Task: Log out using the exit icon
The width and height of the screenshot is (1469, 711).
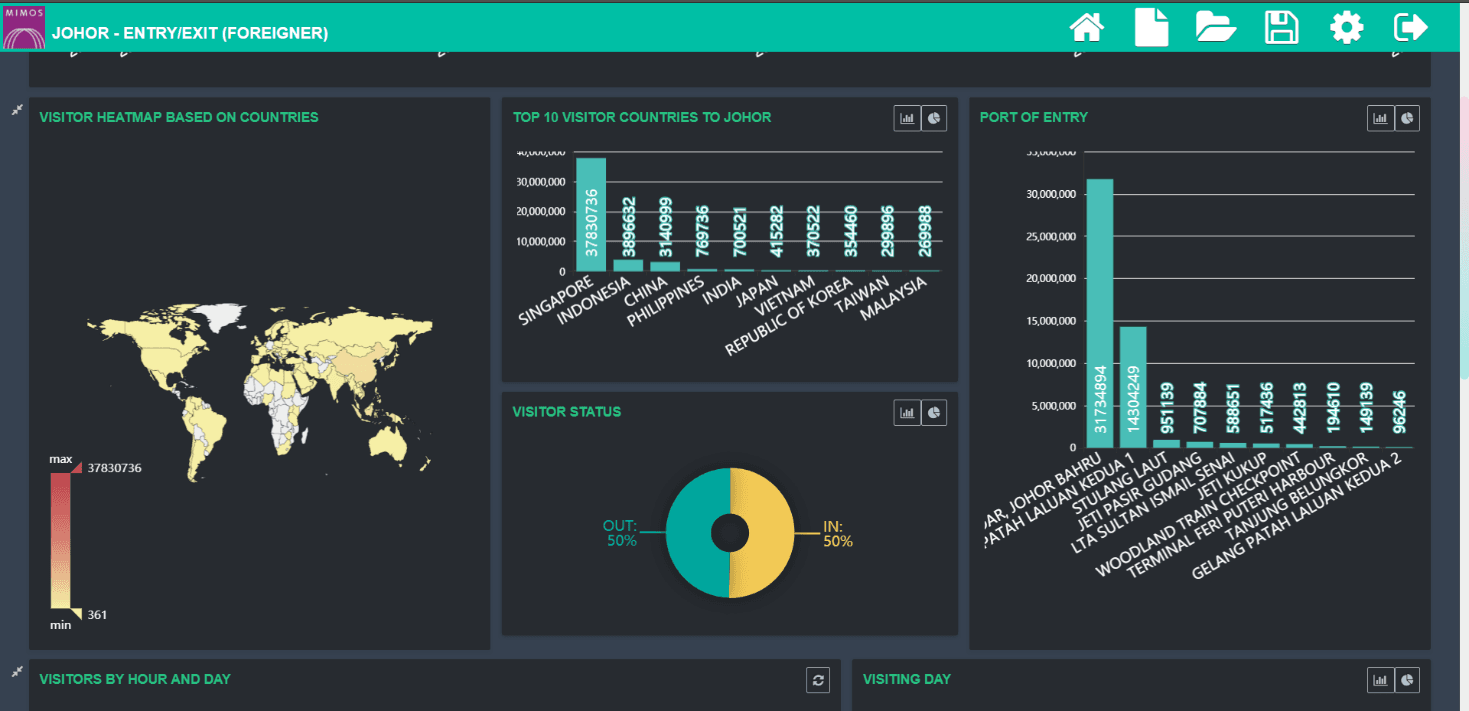Action: [x=1410, y=27]
